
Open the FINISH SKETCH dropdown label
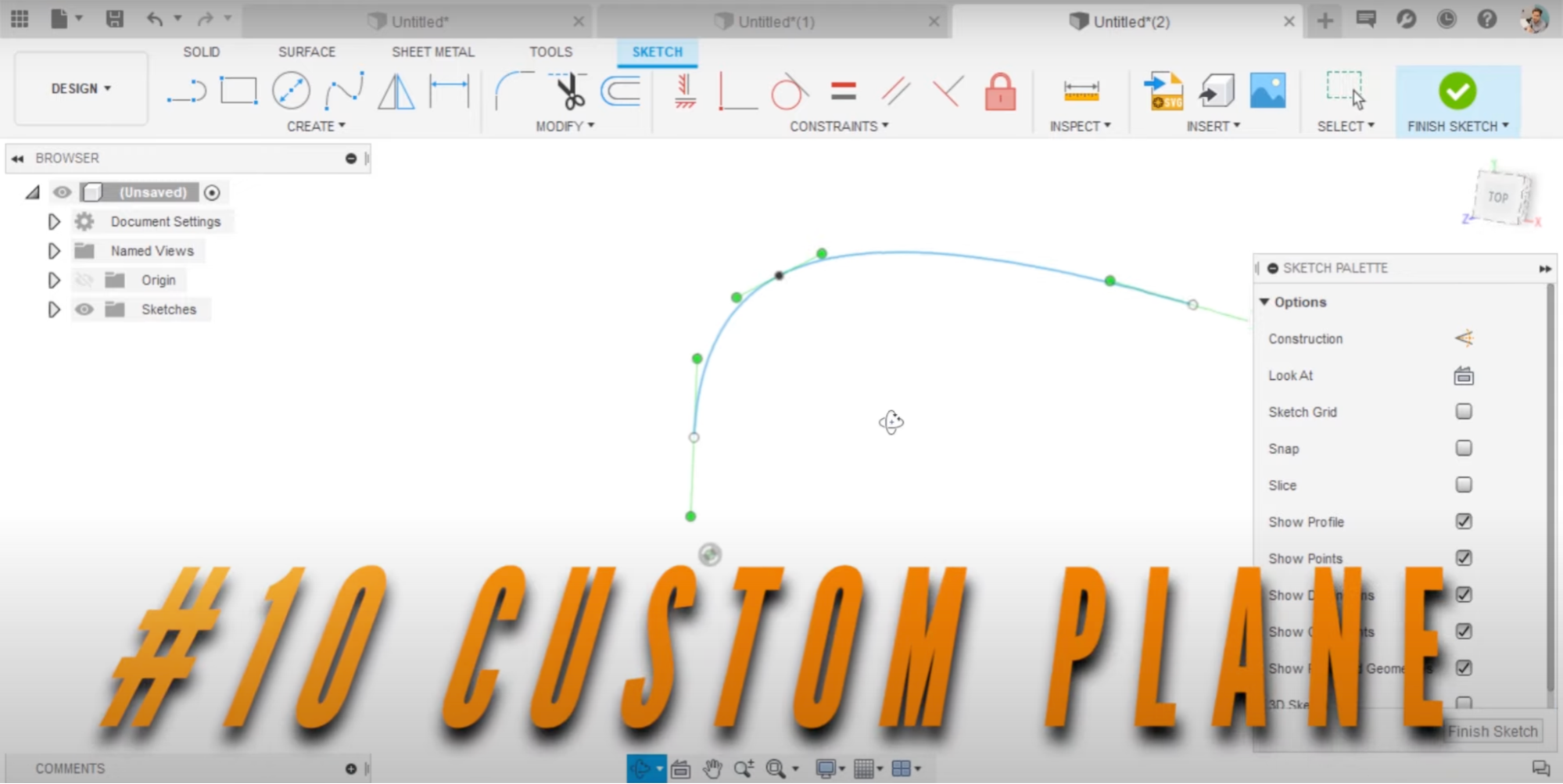pyautogui.click(x=1458, y=126)
